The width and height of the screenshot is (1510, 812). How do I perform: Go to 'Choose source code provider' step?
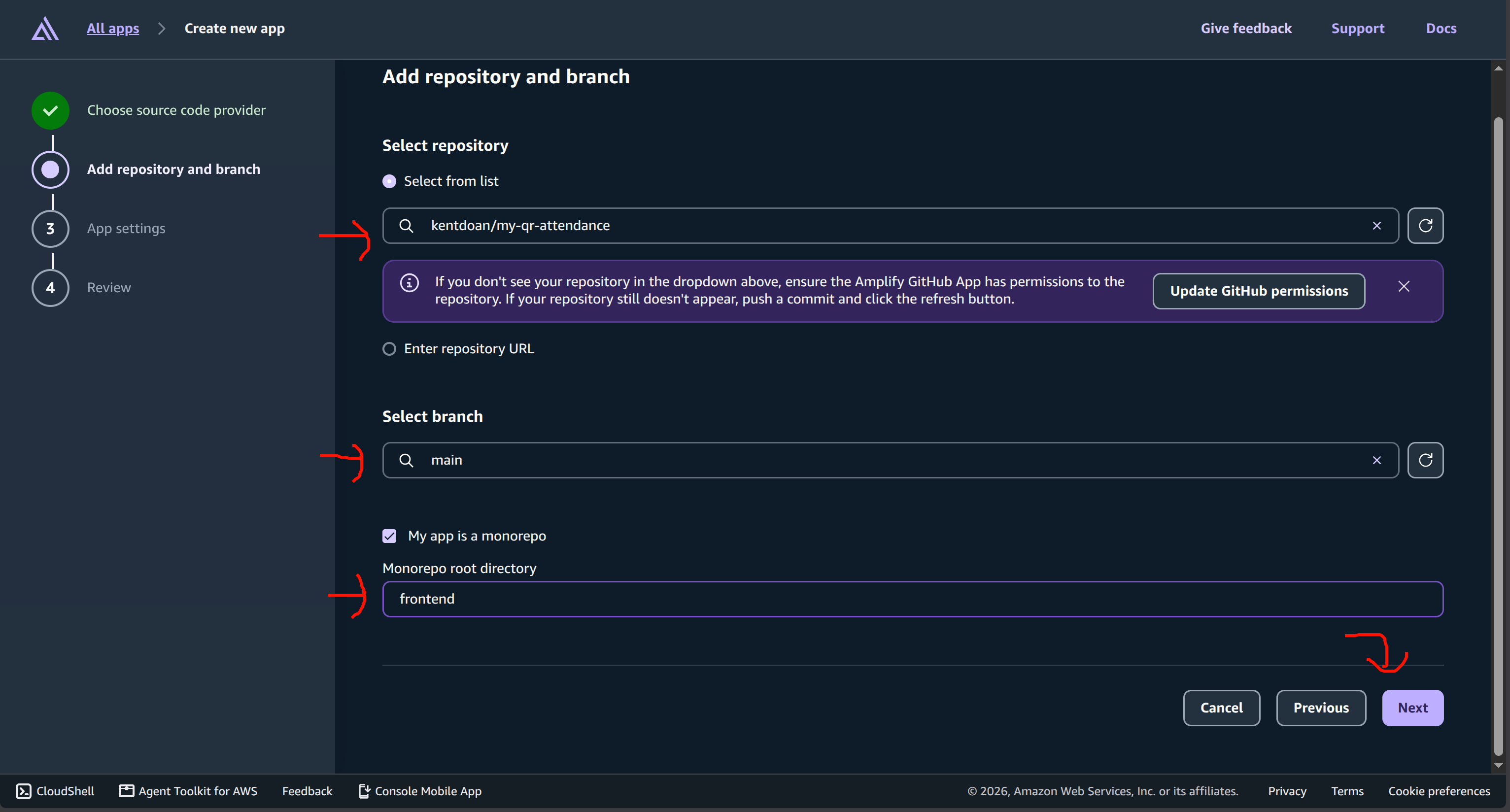pyautogui.click(x=176, y=110)
